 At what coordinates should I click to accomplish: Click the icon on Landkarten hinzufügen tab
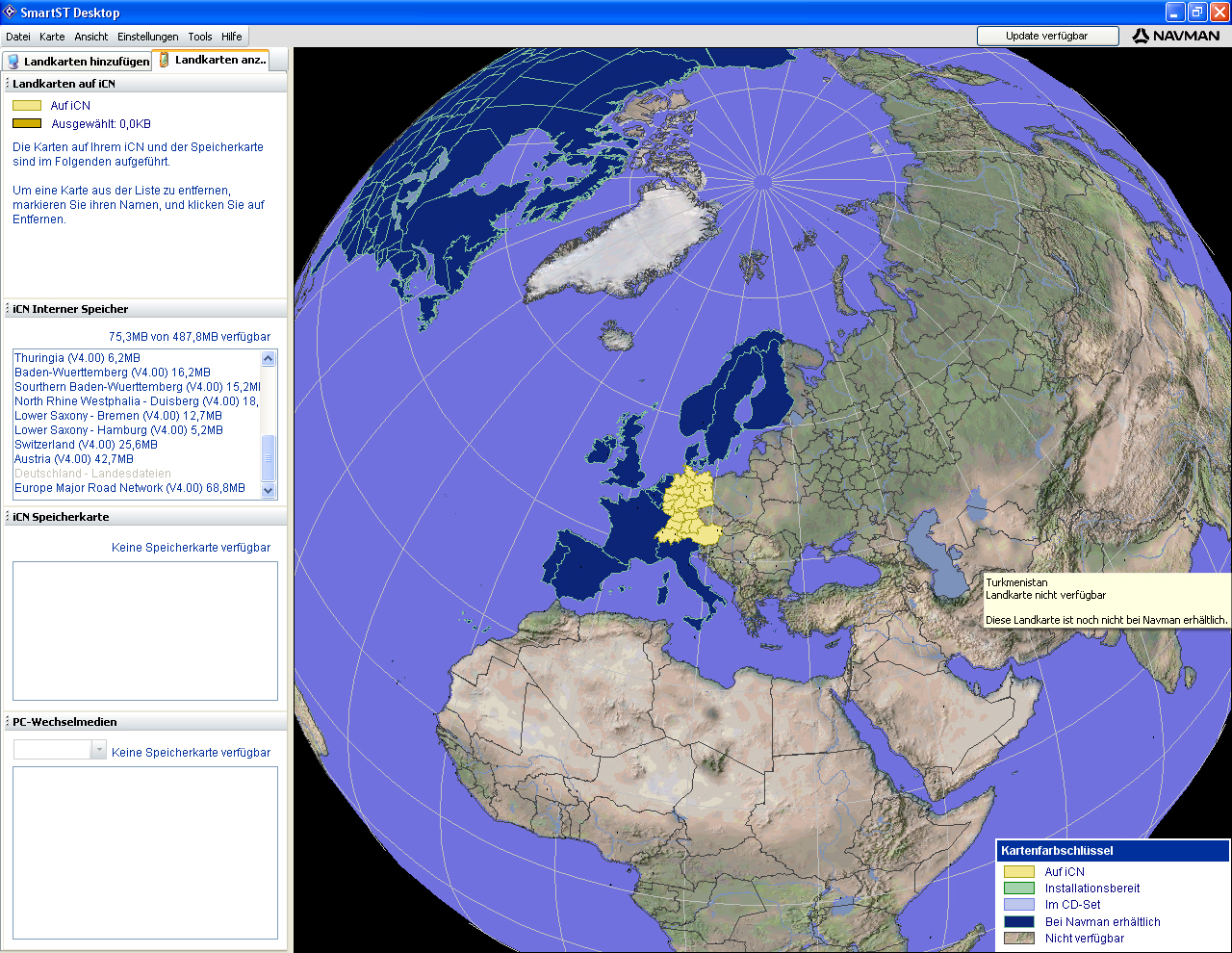[x=13, y=61]
